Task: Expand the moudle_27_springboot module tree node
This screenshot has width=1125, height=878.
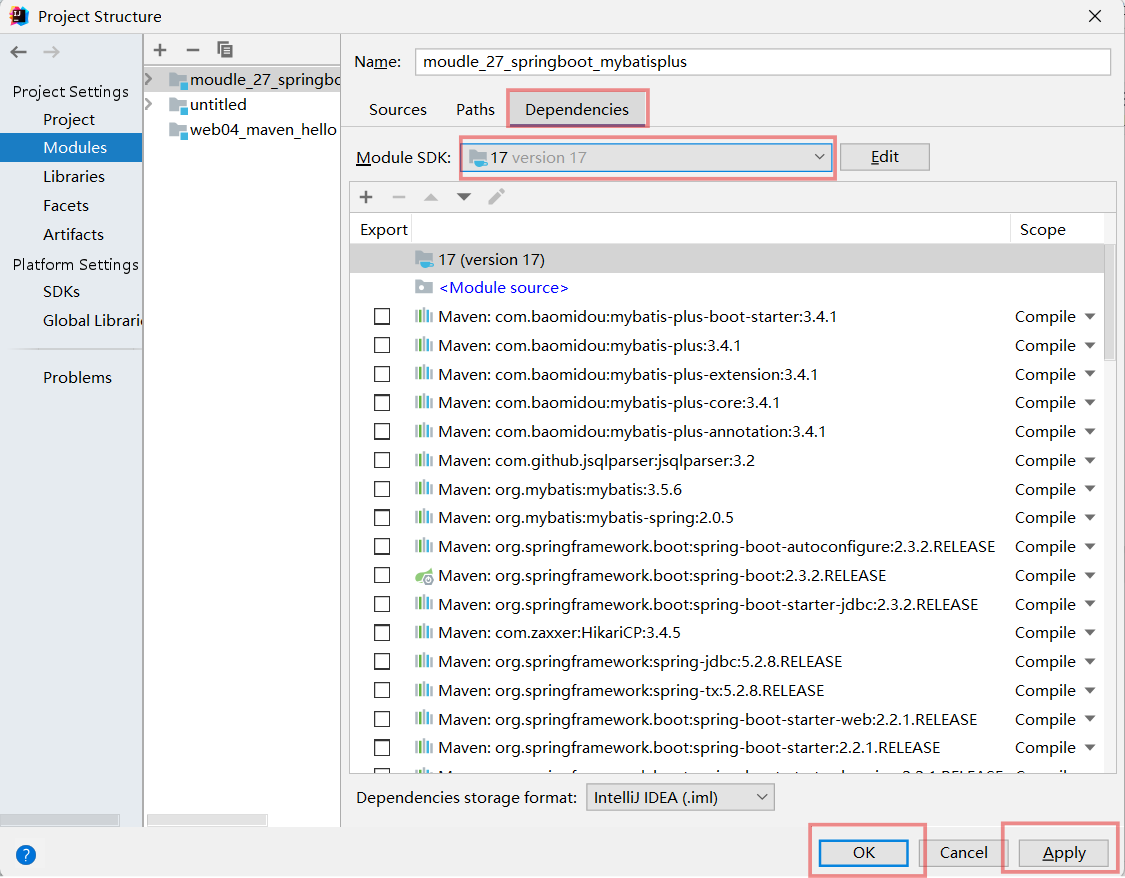Action: pyautogui.click(x=149, y=79)
